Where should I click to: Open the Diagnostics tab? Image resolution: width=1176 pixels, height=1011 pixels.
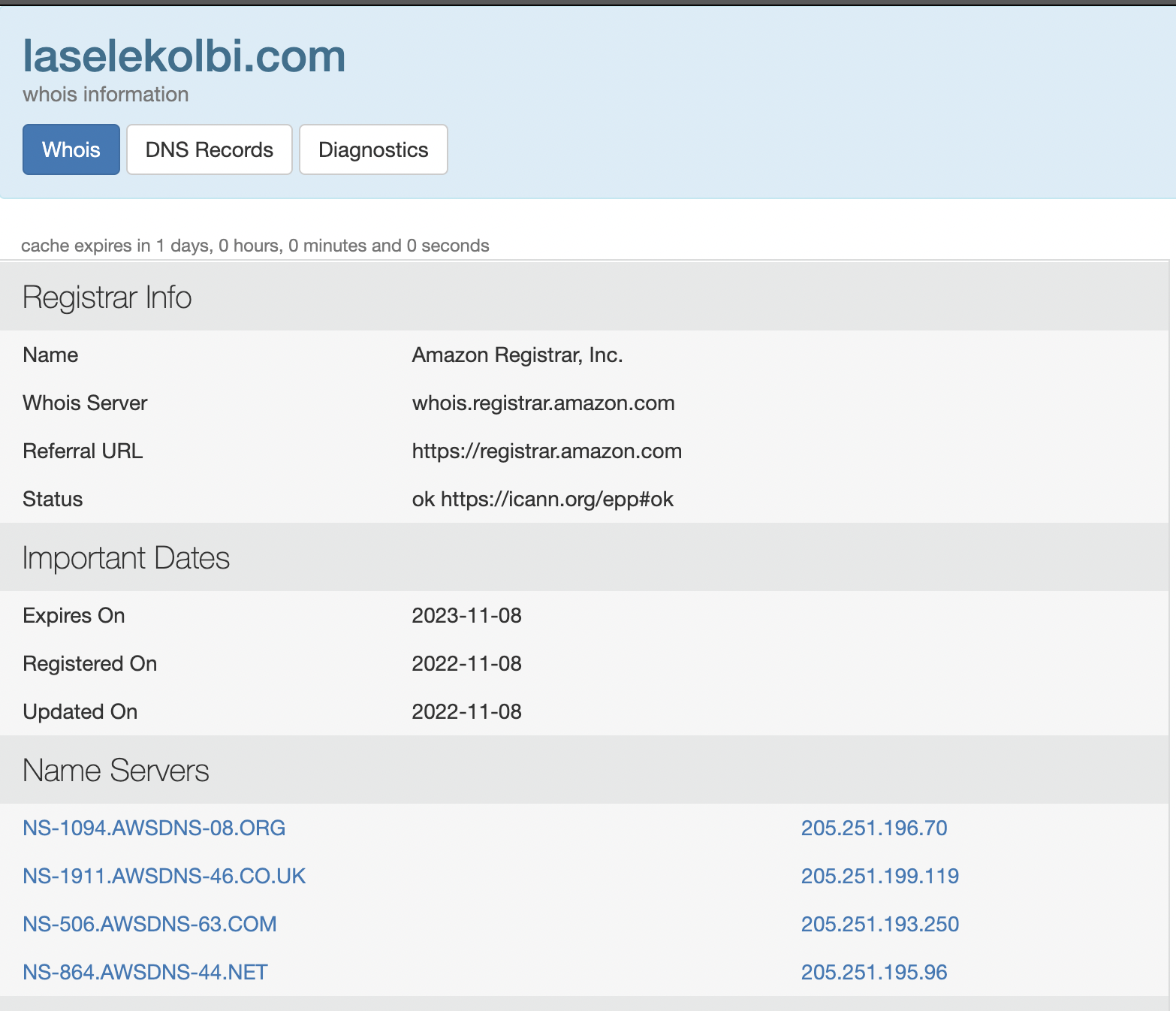(x=373, y=149)
